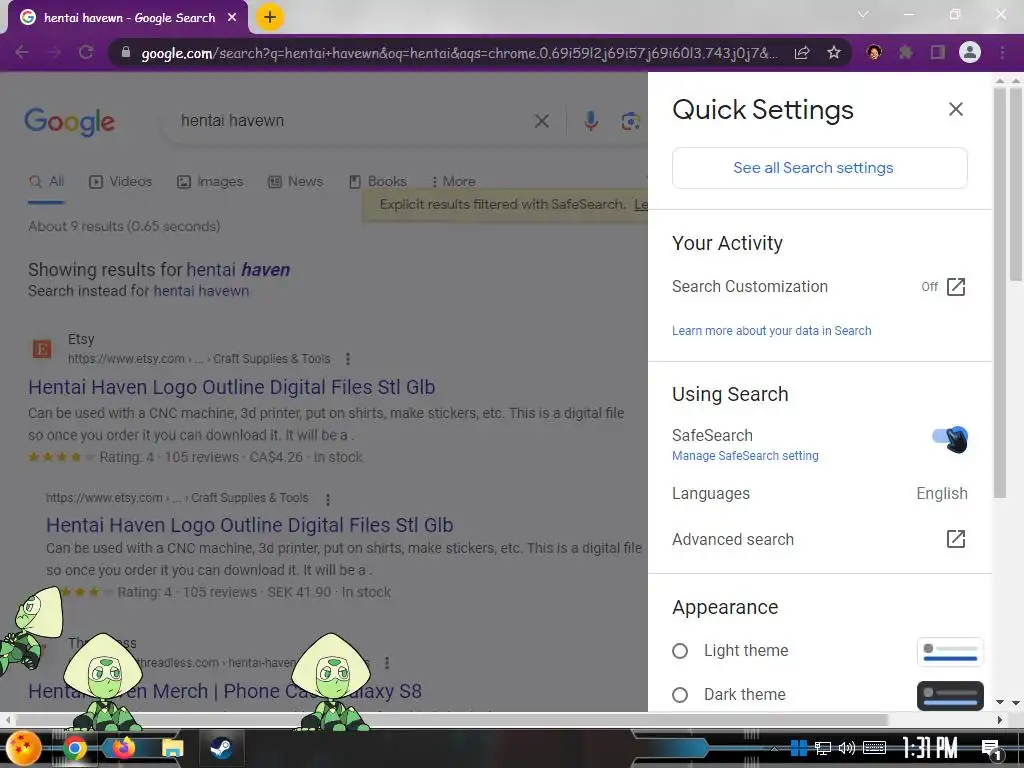Open Manage SafeSearch setting link
Image resolution: width=1024 pixels, height=768 pixels.
pos(745,456)
